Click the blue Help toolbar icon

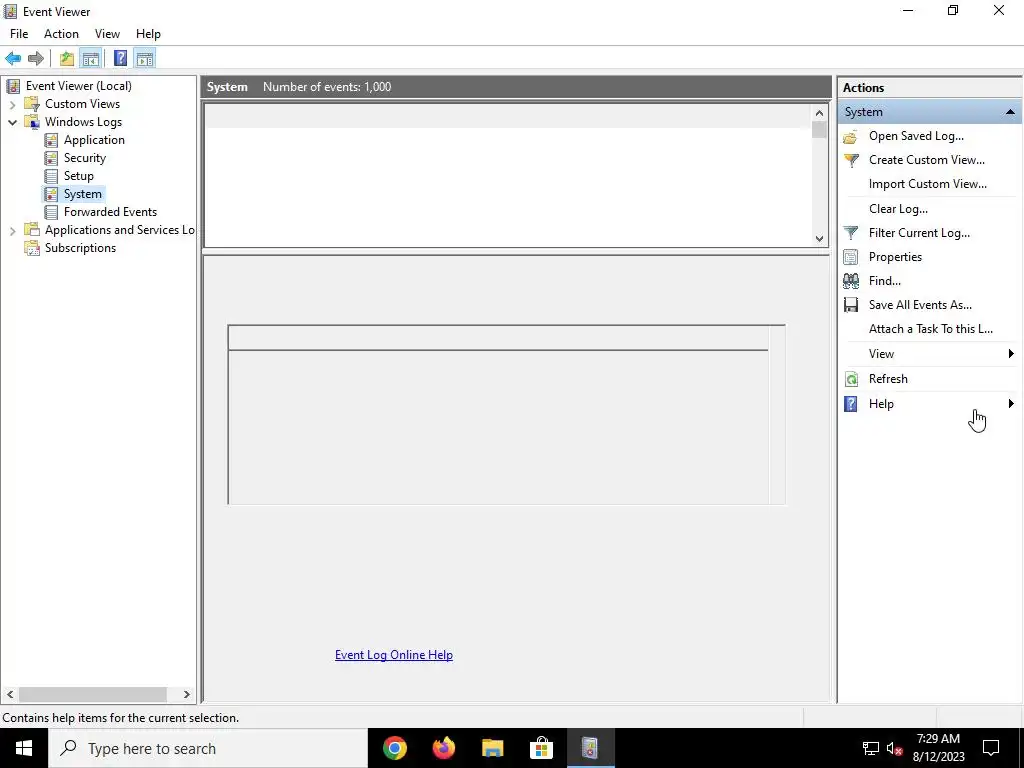pyautogui.click(x=120, y=59)
